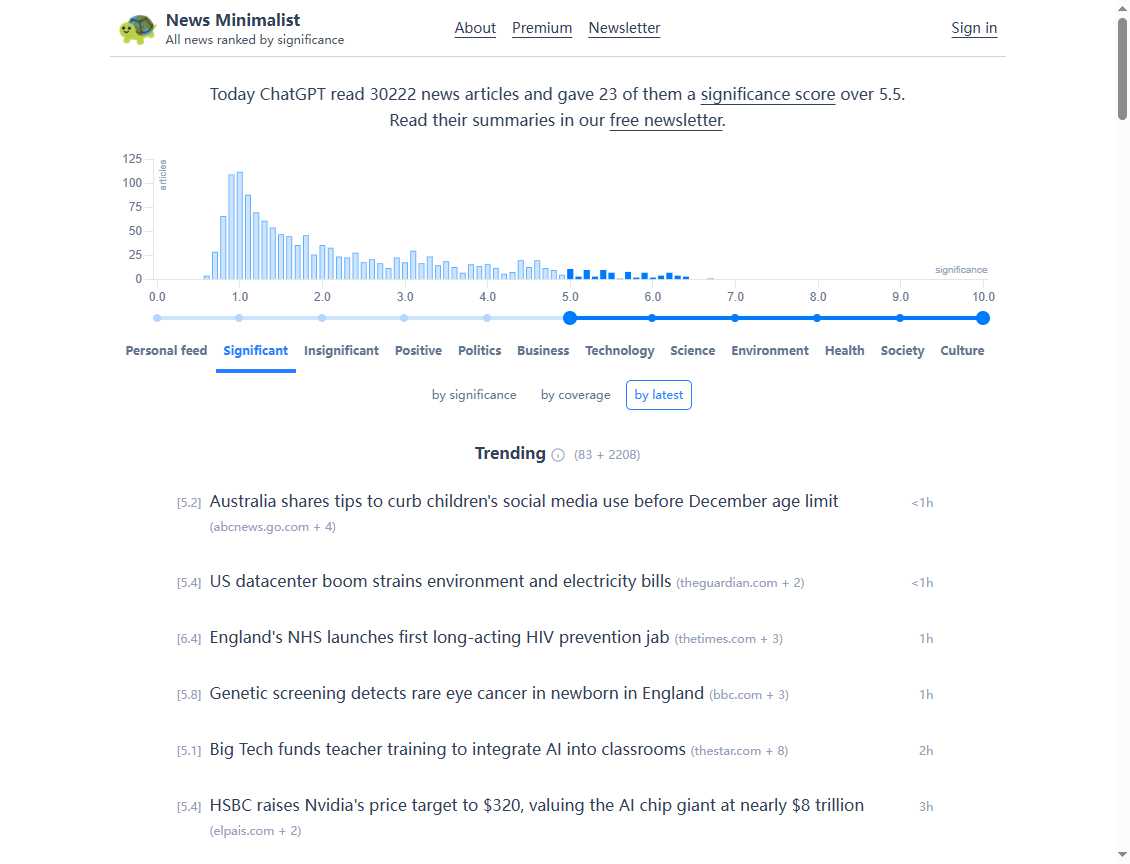Switch to the Technology tab
1130x864 pixels.
coord(619,351)
